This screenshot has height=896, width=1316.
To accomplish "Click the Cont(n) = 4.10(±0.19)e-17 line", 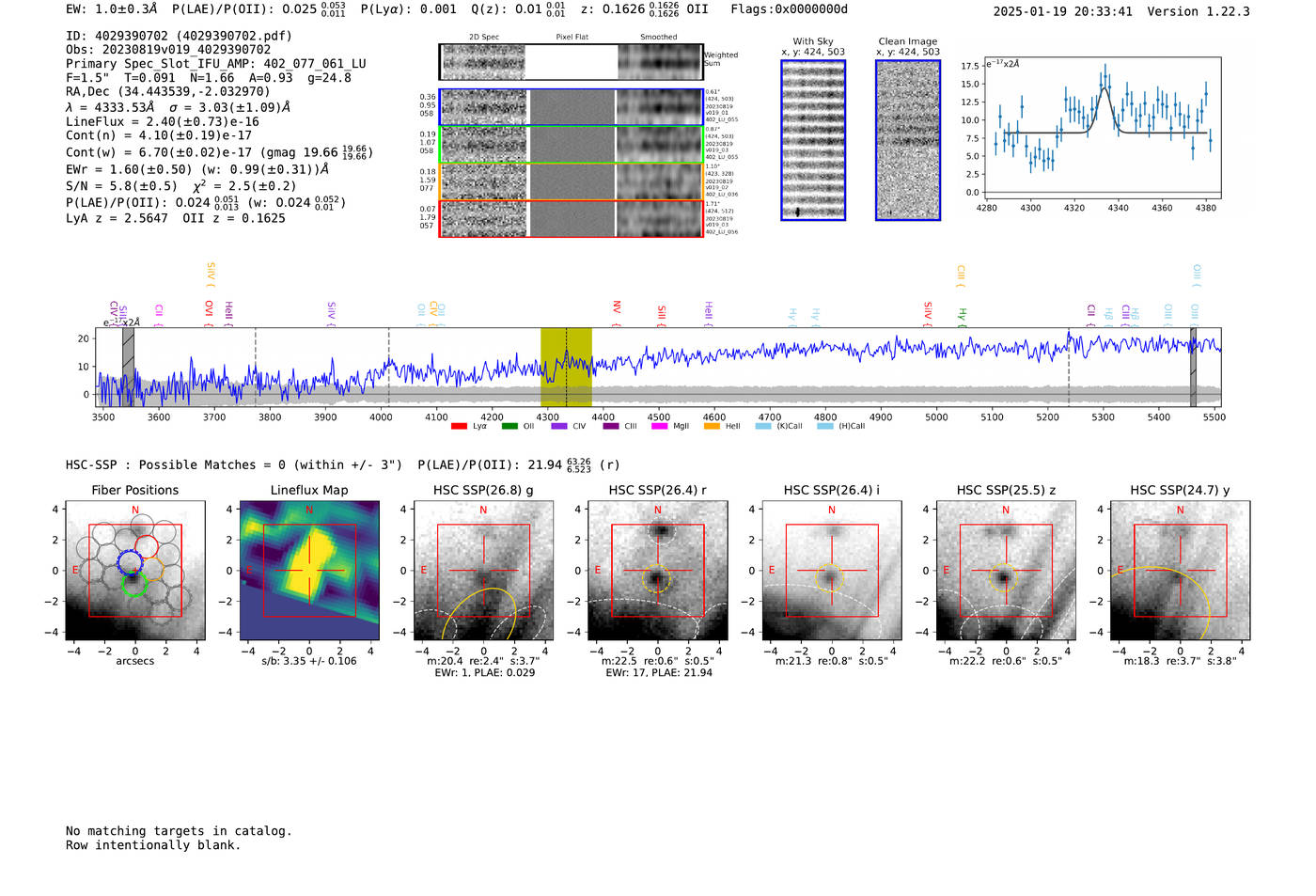I will point(159,135).
